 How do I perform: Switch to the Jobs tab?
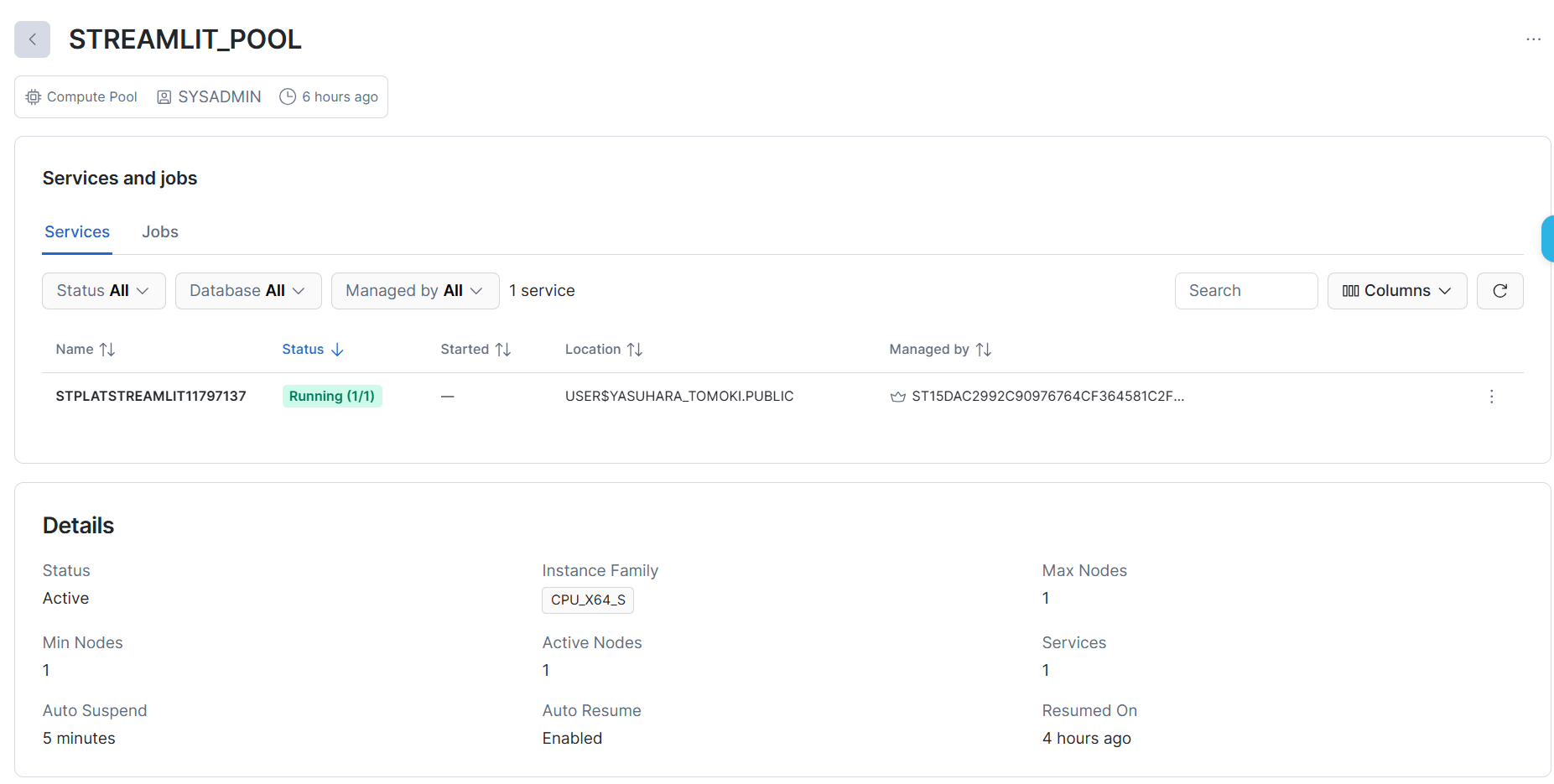pos(160,232)
